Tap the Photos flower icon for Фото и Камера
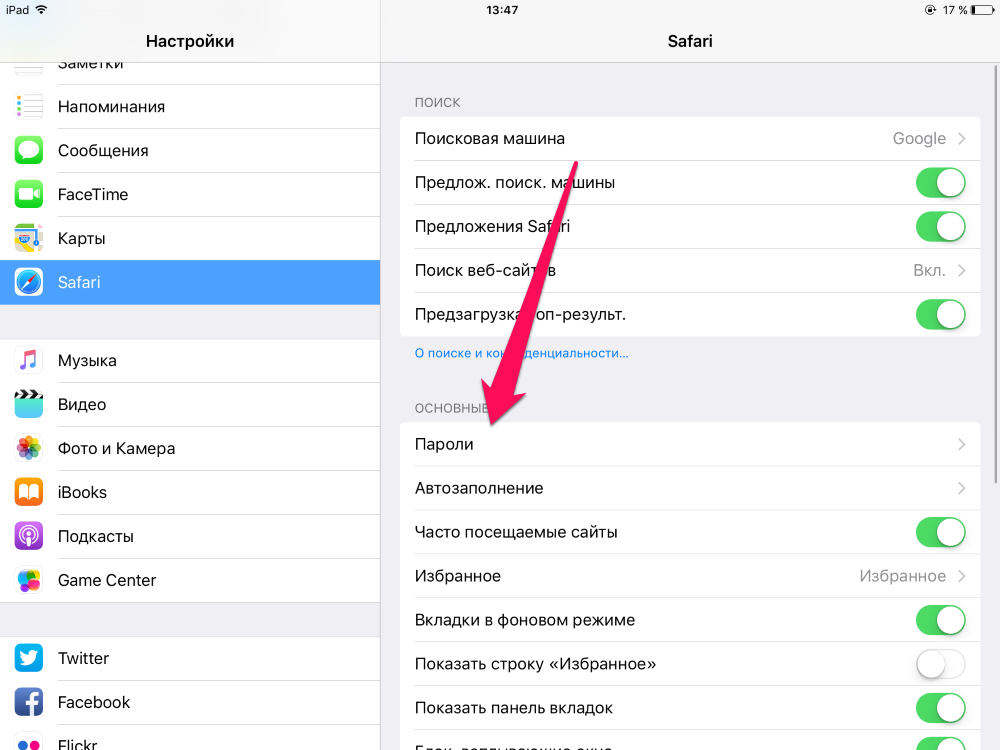Image resolution: width=1000 pixels, height=750 pixels. (x=29, y=448)
